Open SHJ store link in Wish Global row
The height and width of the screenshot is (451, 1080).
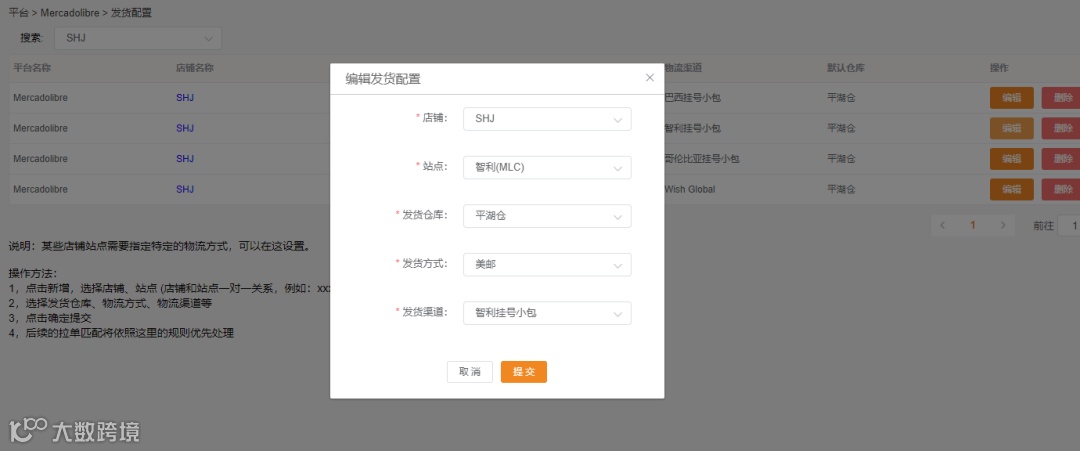(185, 189)
